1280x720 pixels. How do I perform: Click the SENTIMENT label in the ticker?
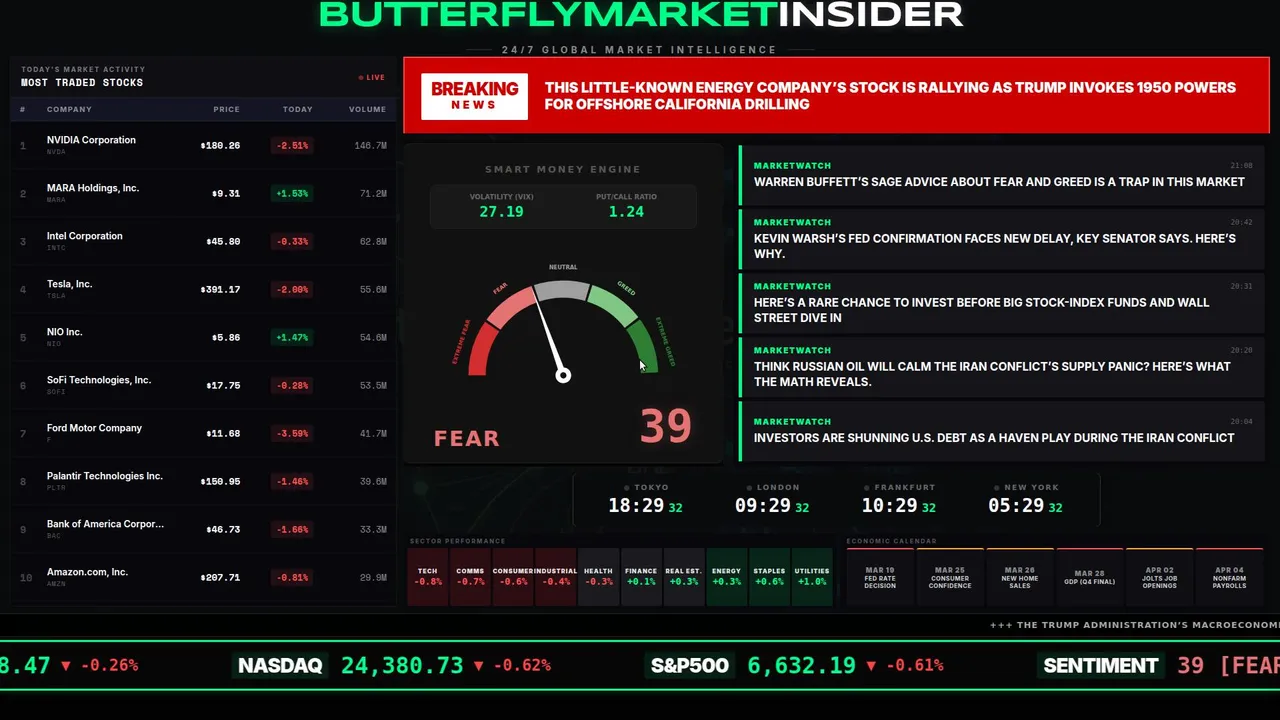click(x=1101, y=665)
